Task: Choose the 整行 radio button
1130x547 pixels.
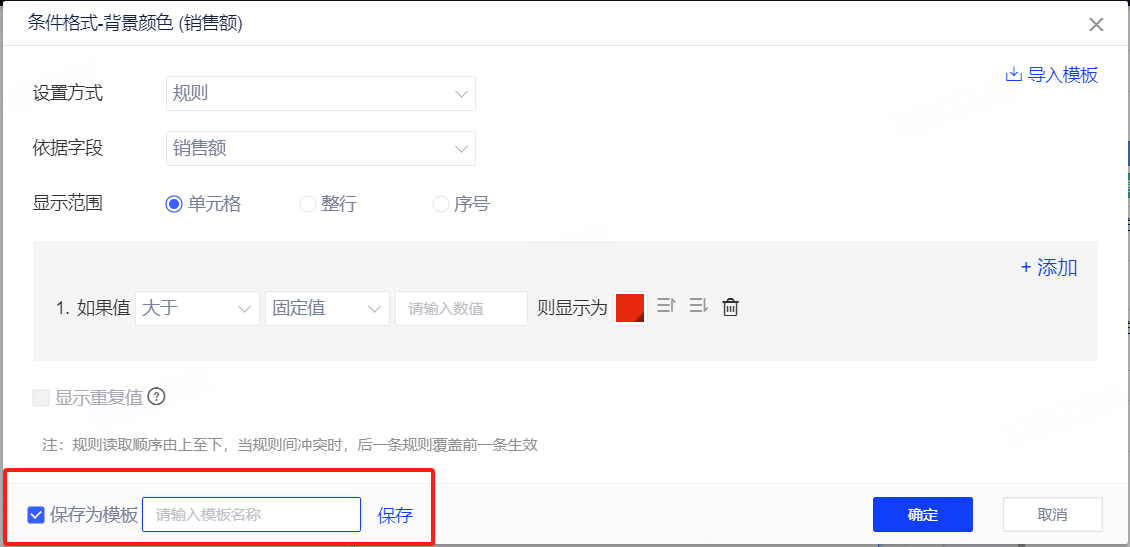Action: [308, 204]
